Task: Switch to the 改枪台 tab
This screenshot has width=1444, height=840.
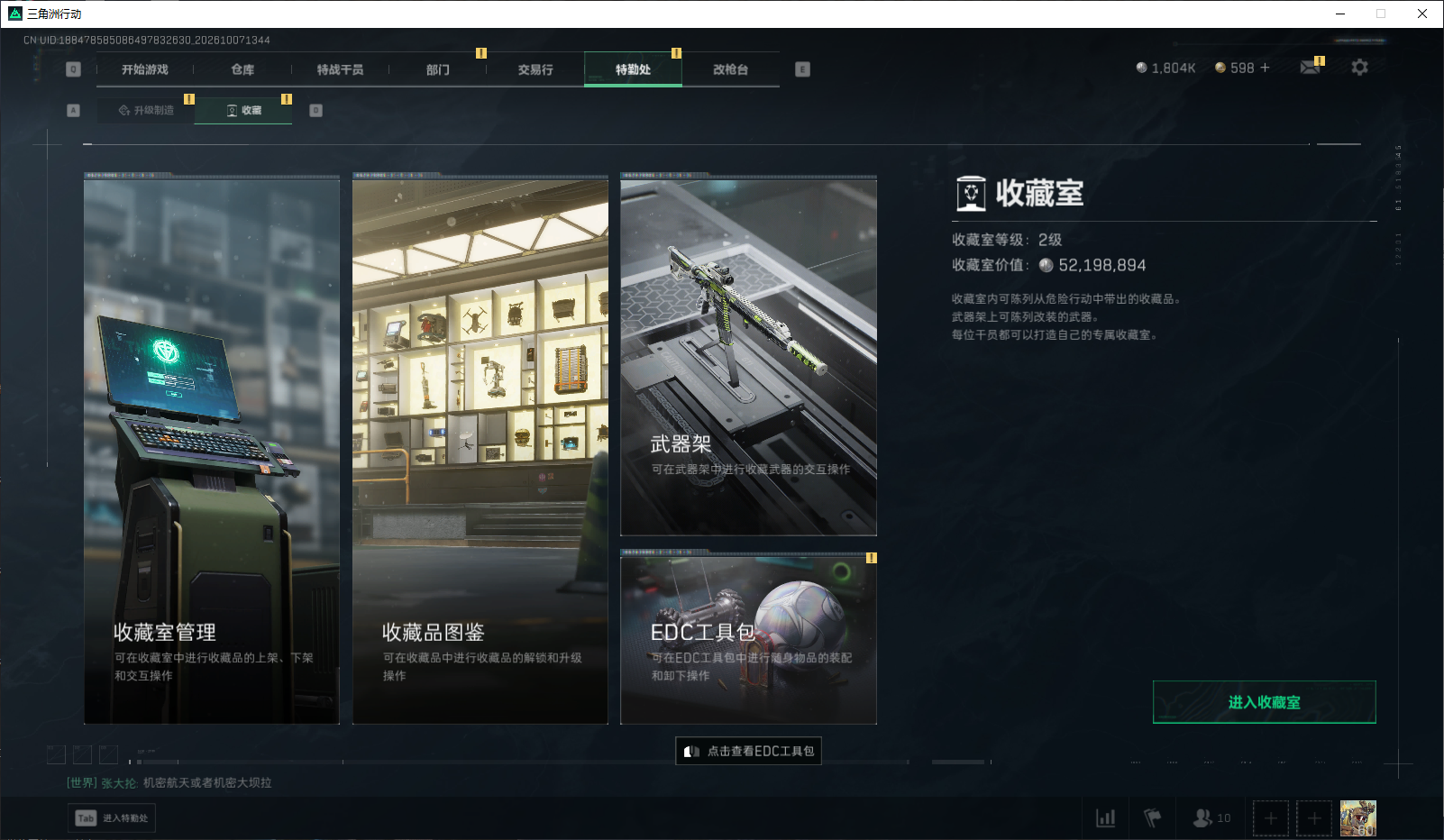Action: (730, 69)
